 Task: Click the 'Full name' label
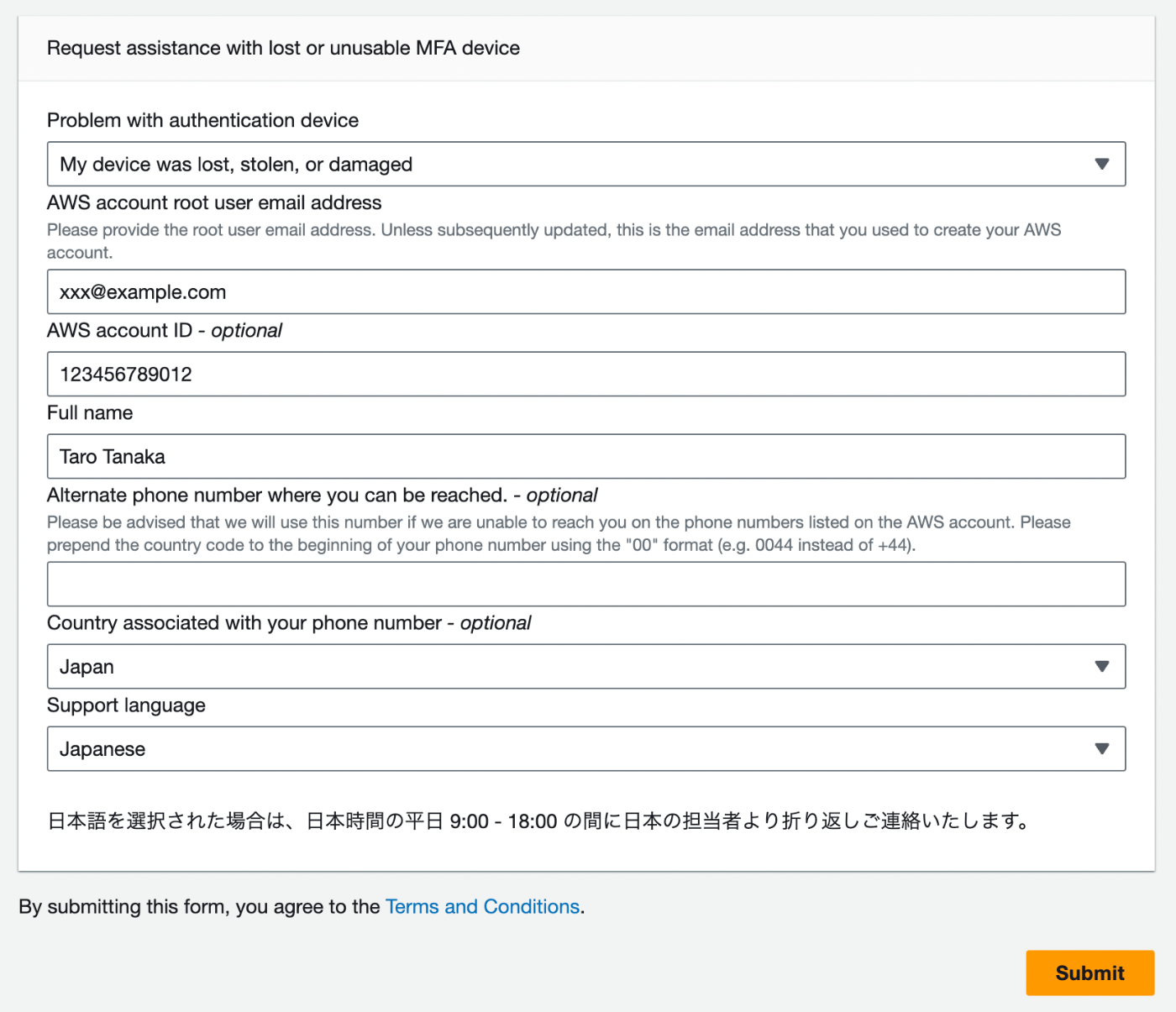point(90,412)
